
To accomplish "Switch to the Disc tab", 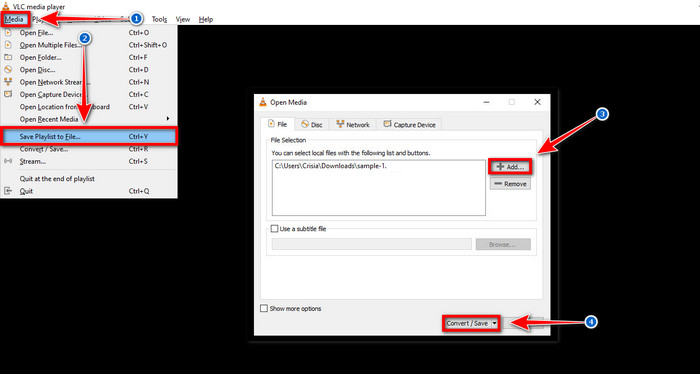I will (x=312, y=125).
